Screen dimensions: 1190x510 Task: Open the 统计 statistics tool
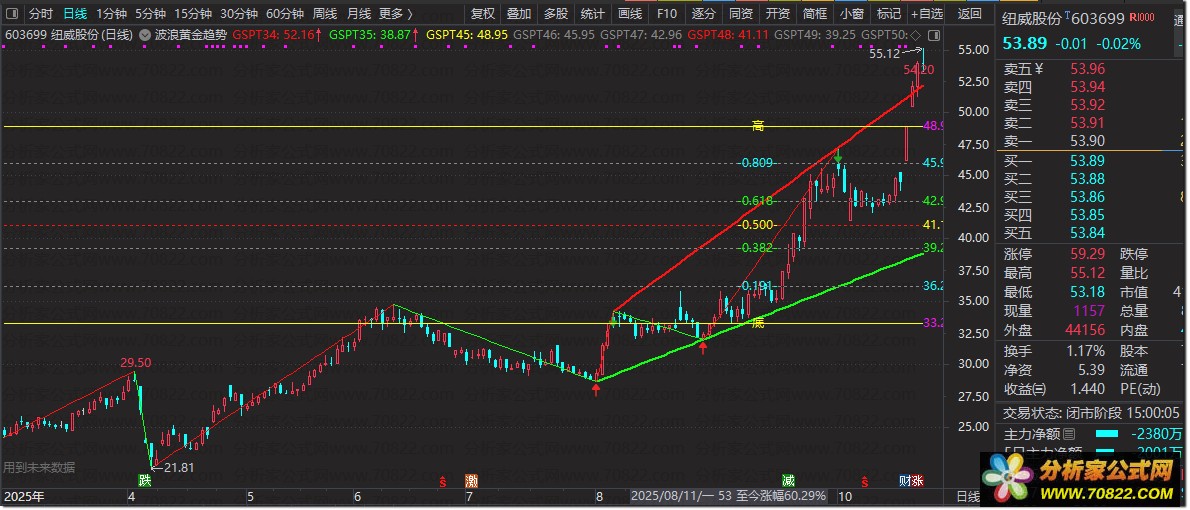click(x=593, y=14)
